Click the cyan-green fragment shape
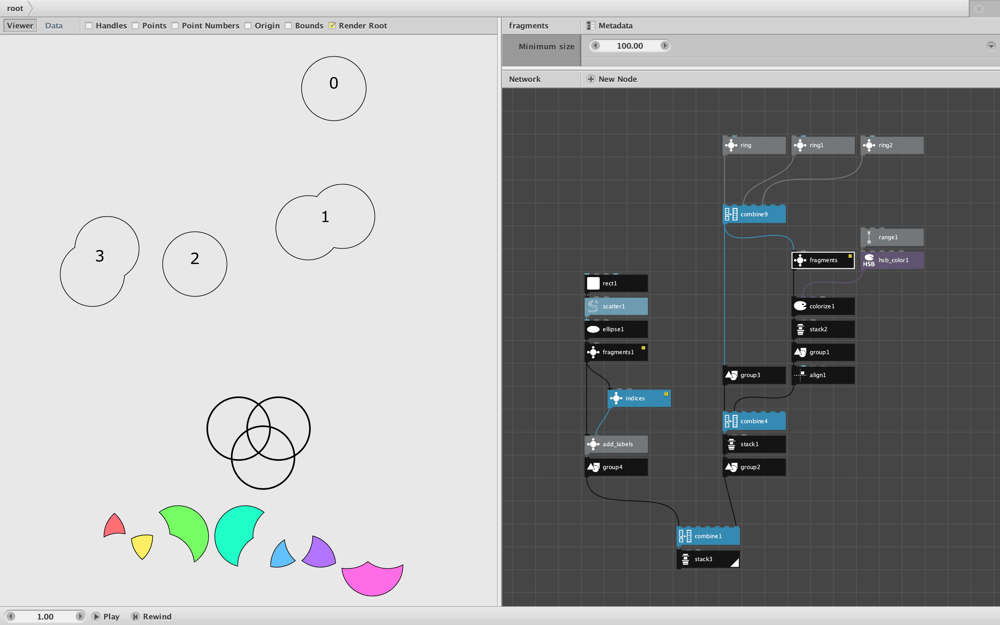1000x625 pixels. 235,534
